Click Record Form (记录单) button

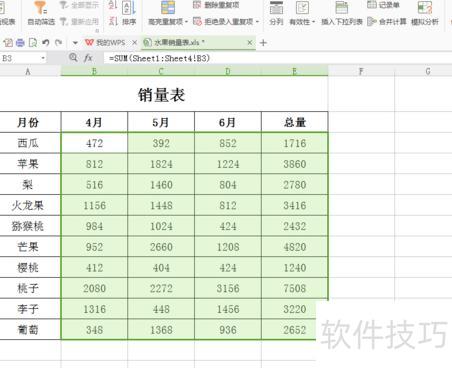pos(383,5)
